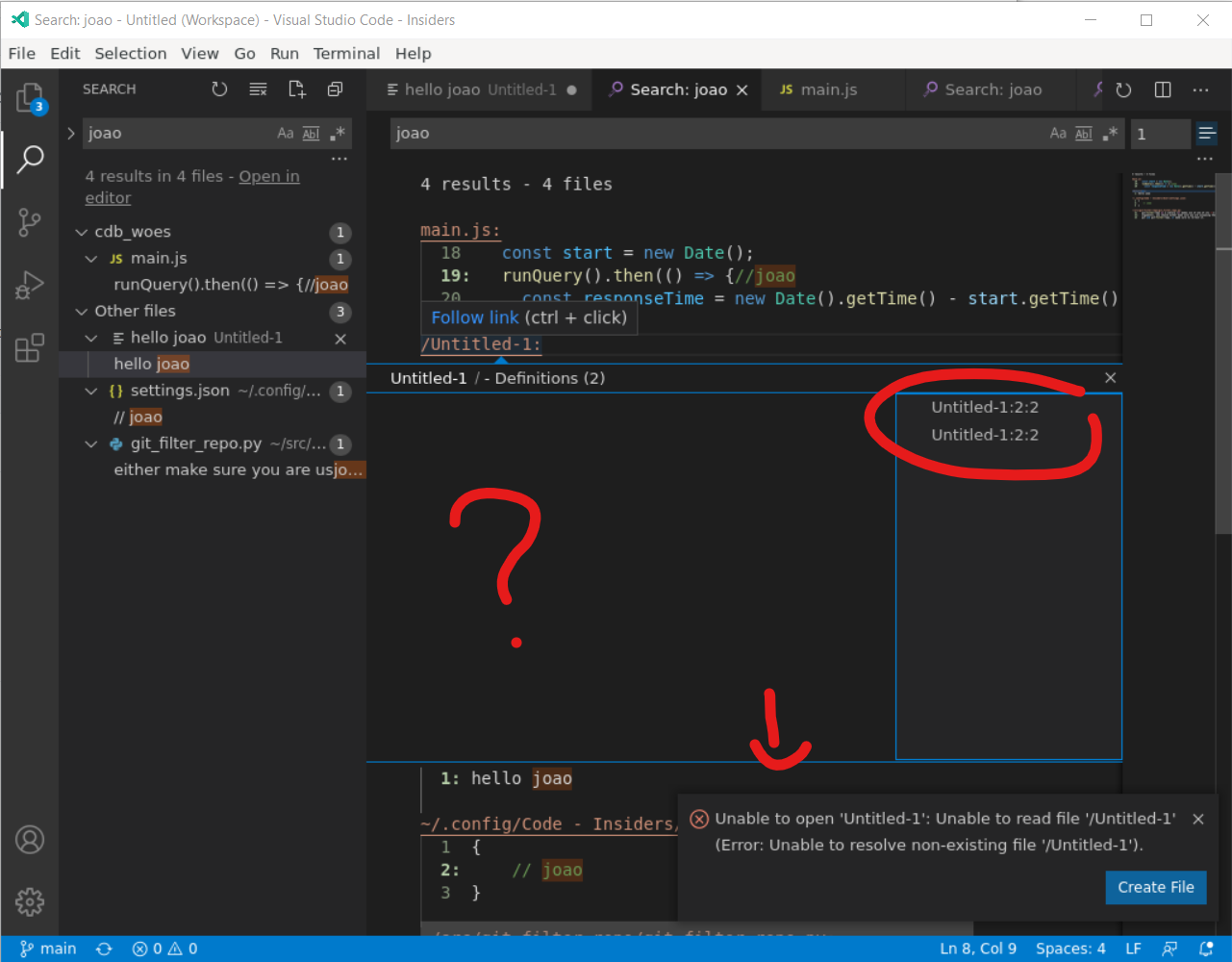Open the Extensions view
Screen dimensions: 1232x962
click(29, 346)
